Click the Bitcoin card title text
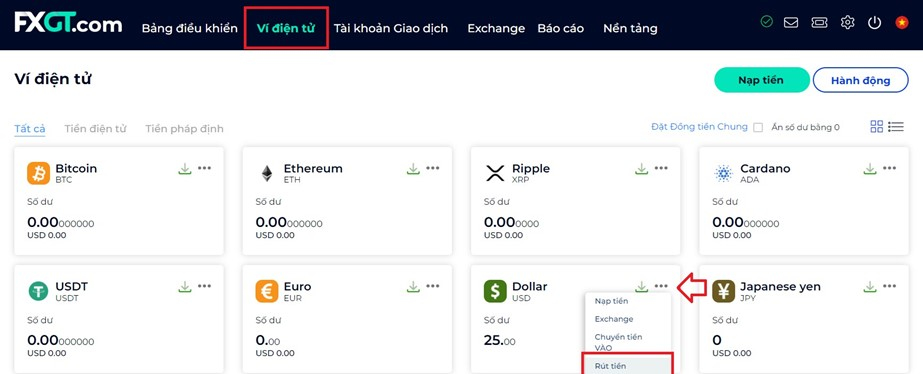The image size is (923, 374). [x=76, y=168]
